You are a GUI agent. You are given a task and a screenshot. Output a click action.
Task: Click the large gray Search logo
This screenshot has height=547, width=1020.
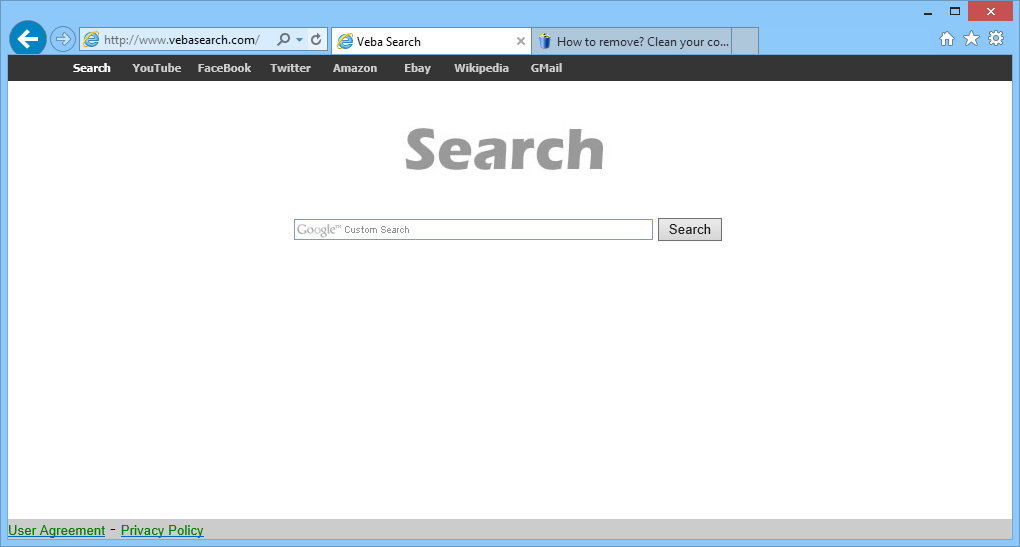pyautogui.click(x=504, y=150)
